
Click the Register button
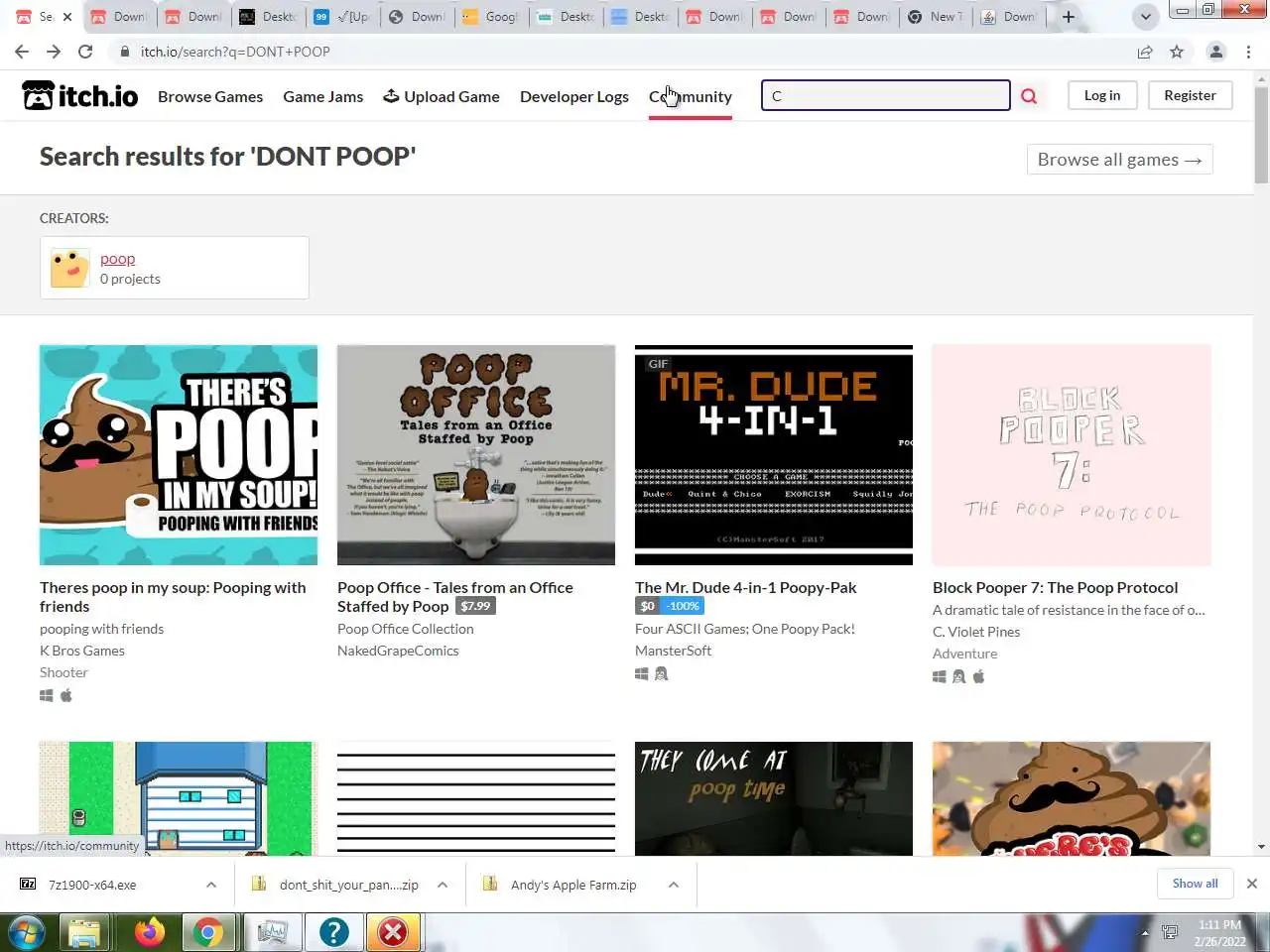[1190, 95]
